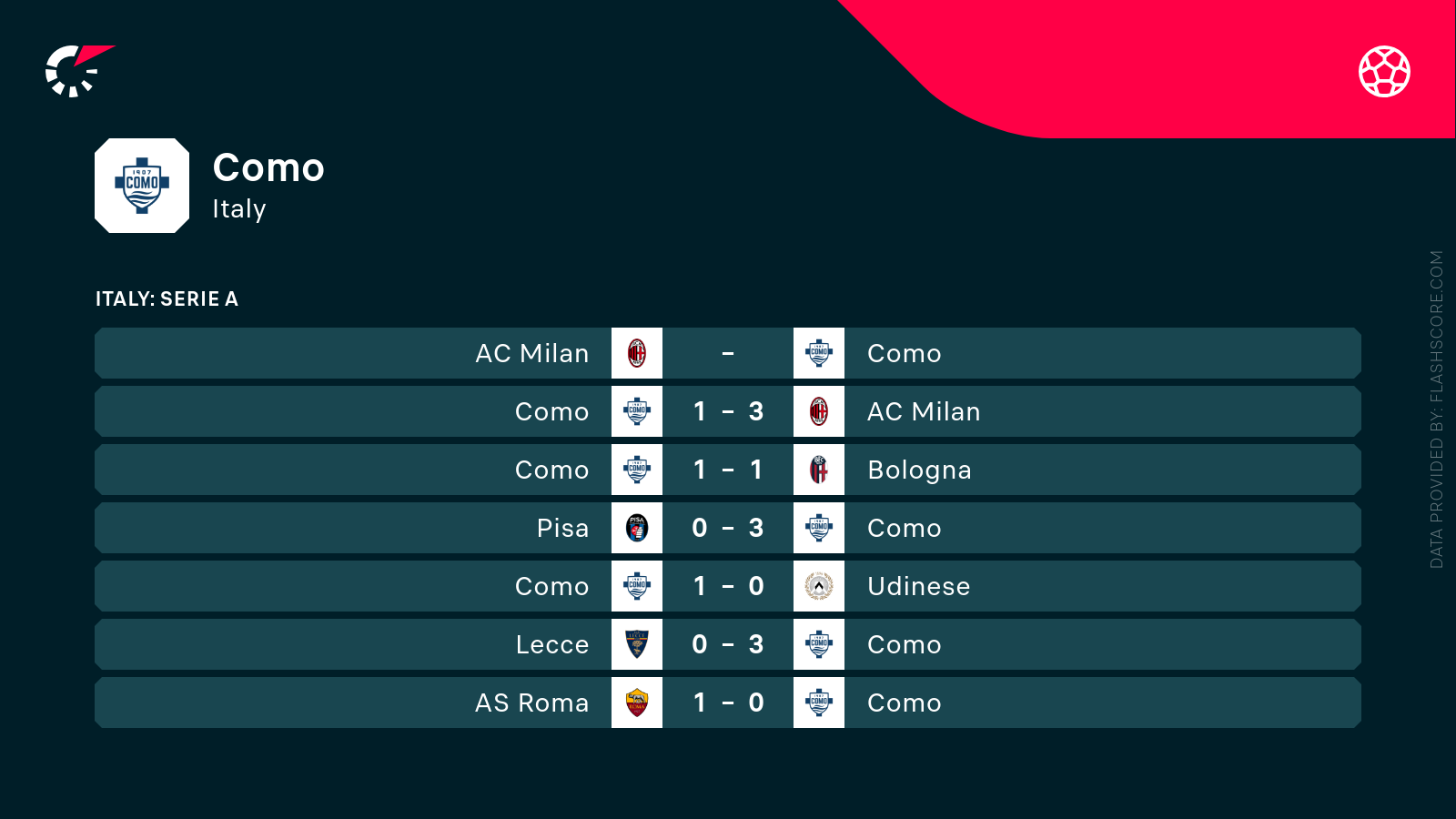The image size is (1456, 819).
Task: Click the soccer ball icon
Action: (1384, 71)
